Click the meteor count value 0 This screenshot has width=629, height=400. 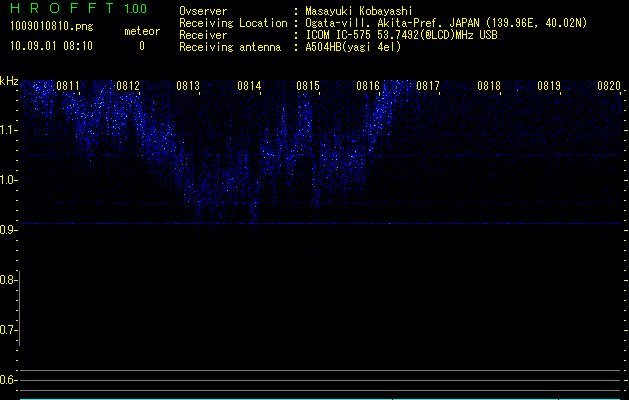tap(142, 46)
